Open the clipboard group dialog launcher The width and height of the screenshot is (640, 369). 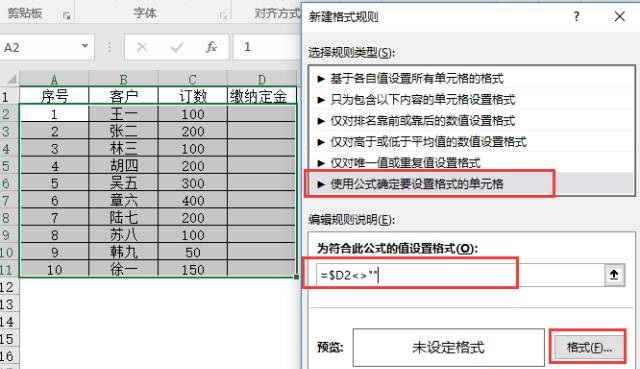[66, 16]
